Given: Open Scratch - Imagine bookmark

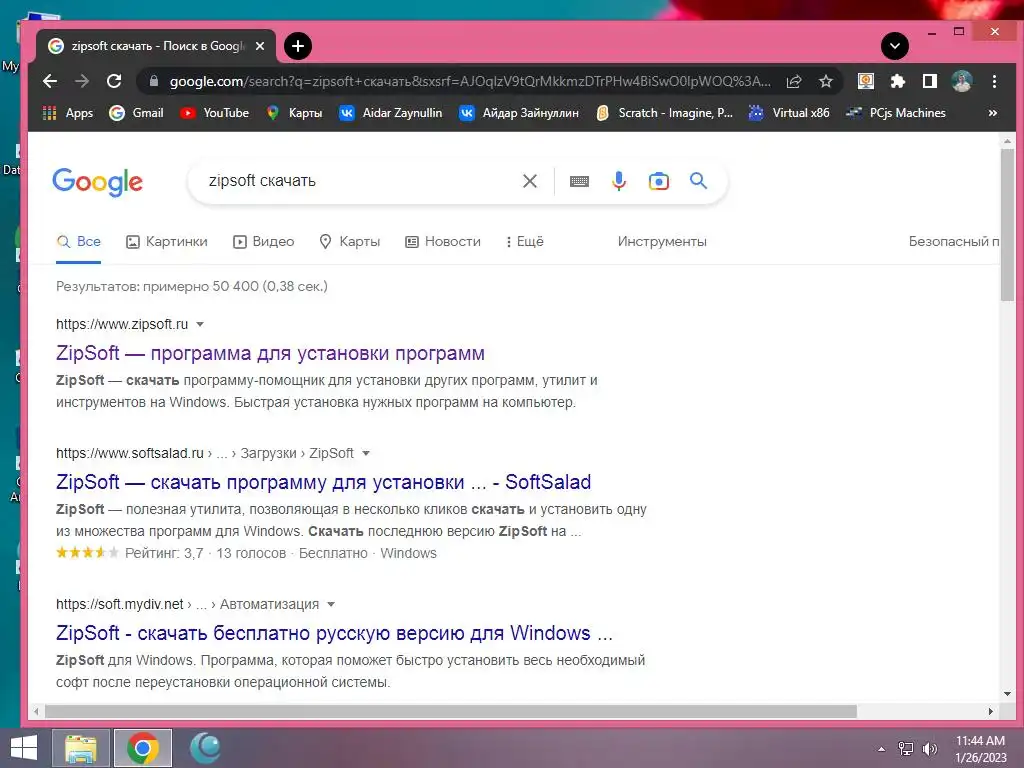Looking at the screenshot, I should [x=664, y=113].
